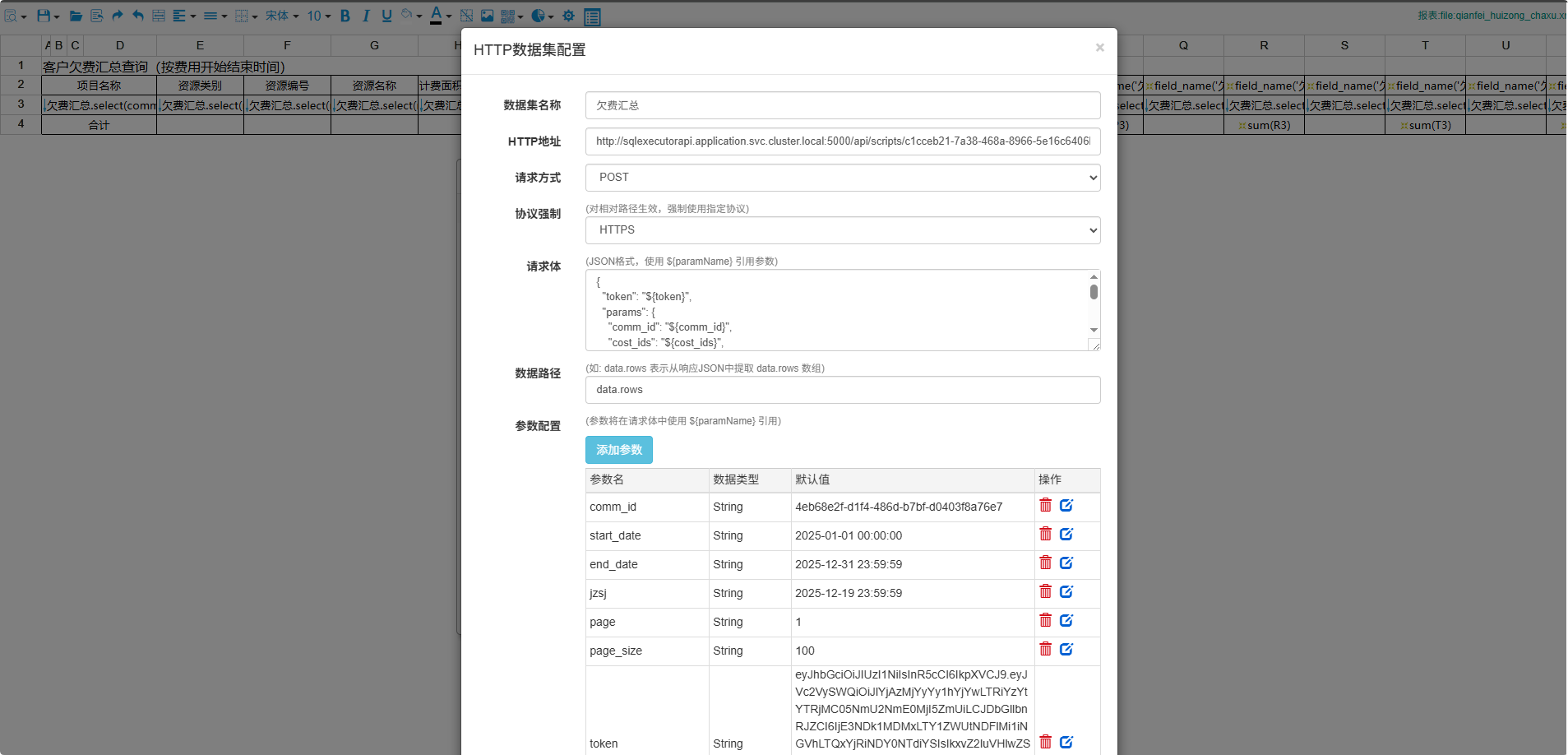The height and width of the screenshot is (755, 1568).
Task: Redo the last action
Action: point(117,16)
